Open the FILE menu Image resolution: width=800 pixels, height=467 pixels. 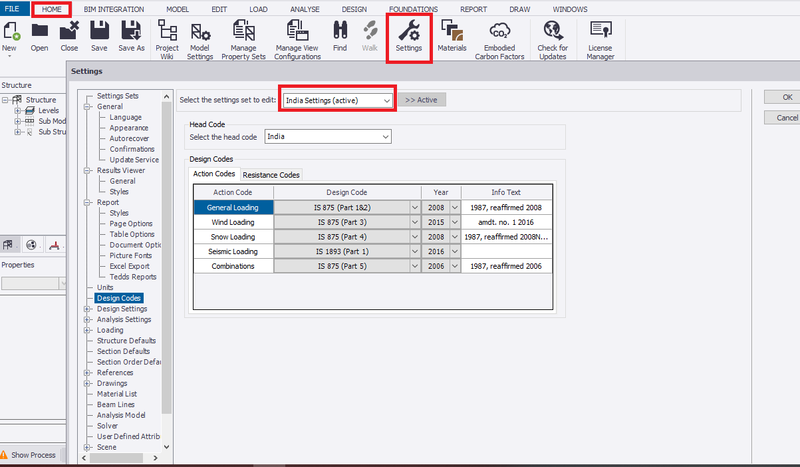[12, 9]
